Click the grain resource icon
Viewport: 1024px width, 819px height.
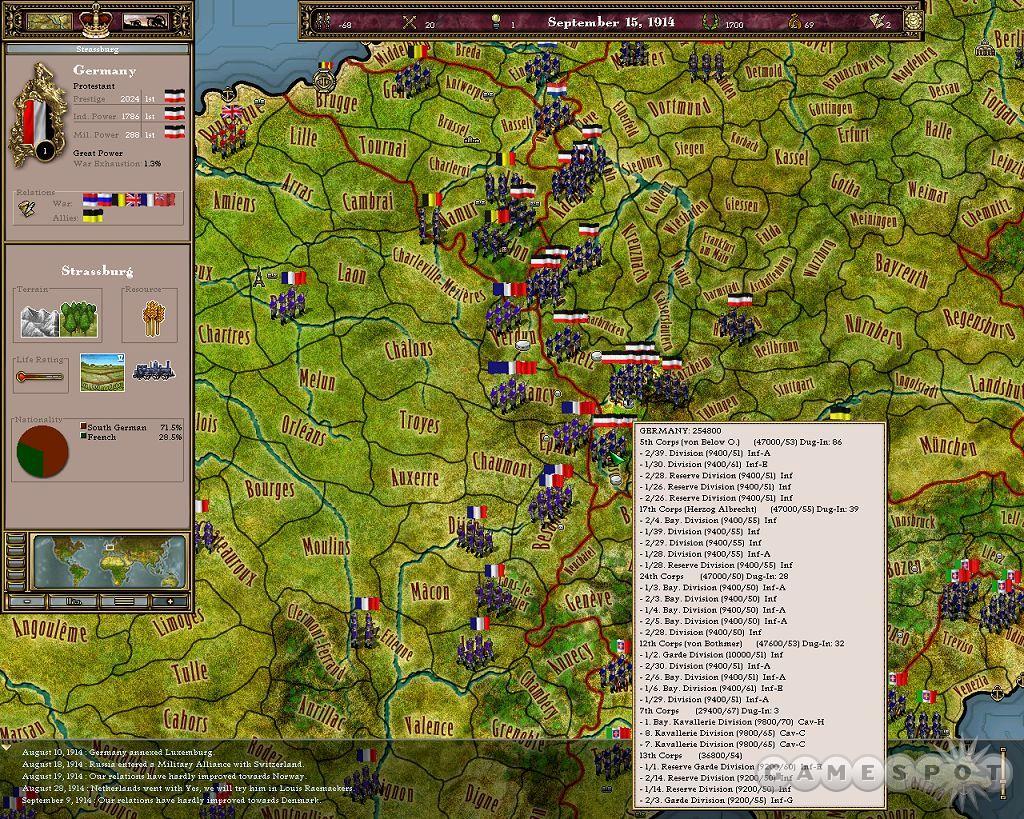tap(152, 317)
